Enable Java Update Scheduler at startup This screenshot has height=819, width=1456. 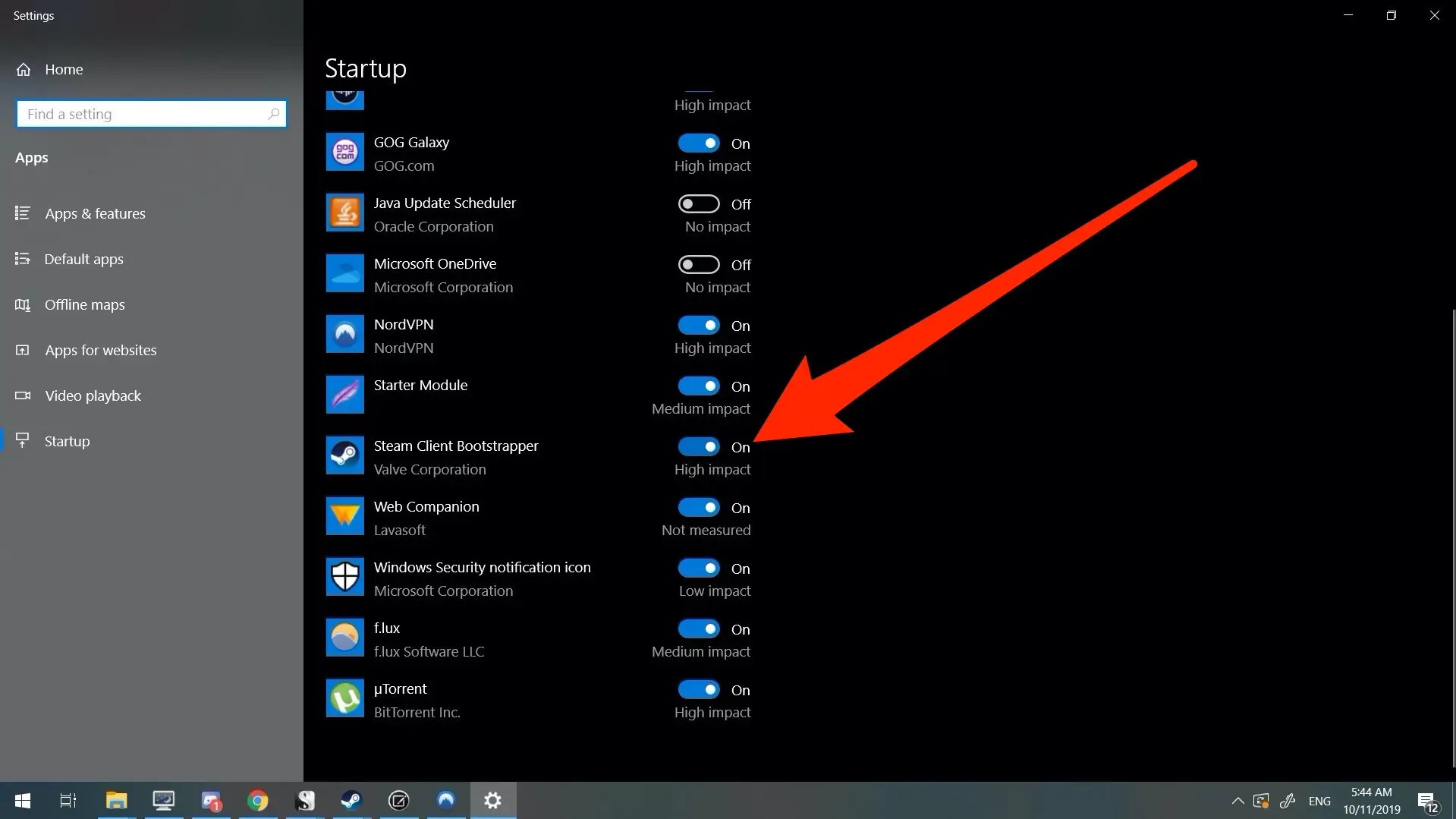699,203
